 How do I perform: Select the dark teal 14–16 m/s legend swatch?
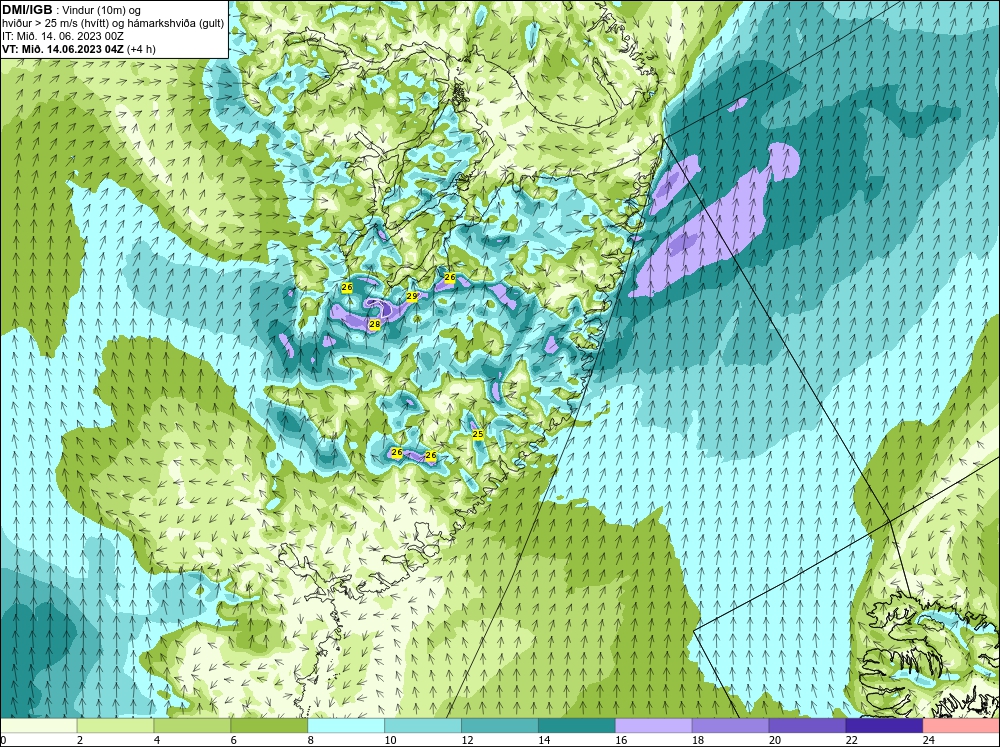pyautogui.click(x=577, y=726)
